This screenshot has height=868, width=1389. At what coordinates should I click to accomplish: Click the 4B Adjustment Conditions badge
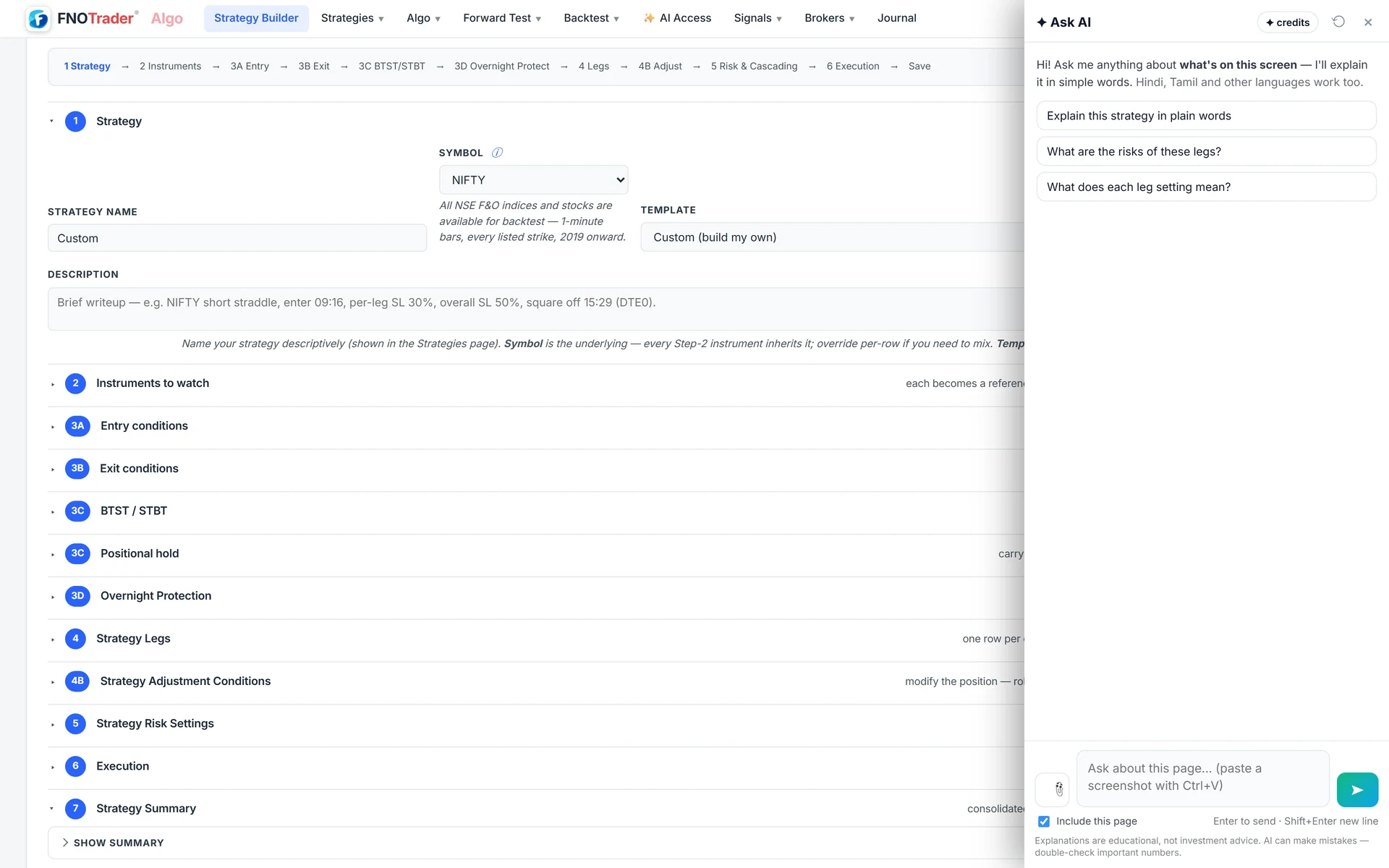(77, 681)
